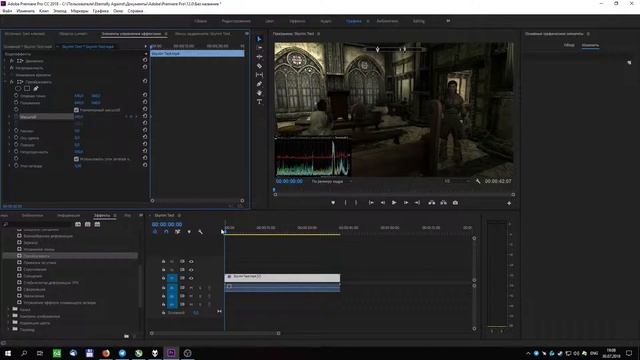Toggle A1 audio track targeting

[172, 288]
